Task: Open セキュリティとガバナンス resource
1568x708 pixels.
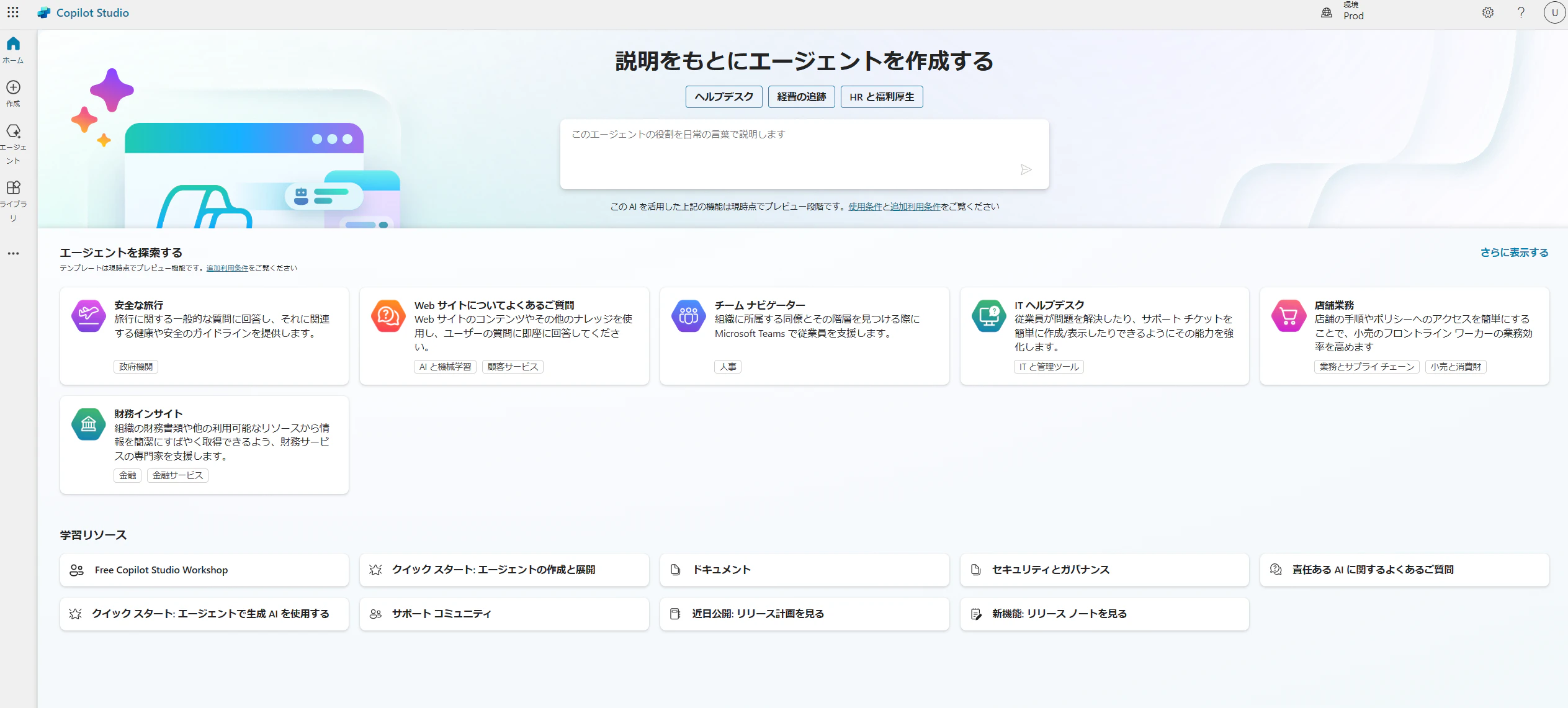Action: point(1104,570)
